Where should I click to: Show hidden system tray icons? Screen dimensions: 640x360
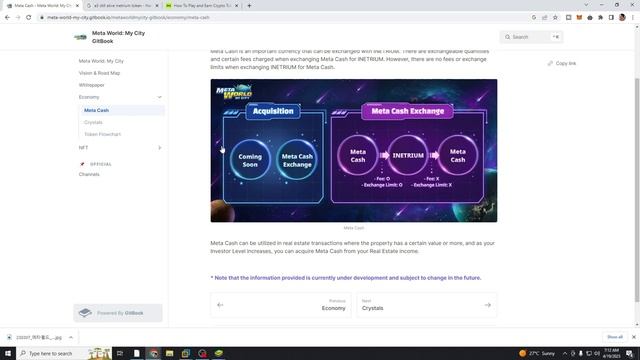pos(565,353)
